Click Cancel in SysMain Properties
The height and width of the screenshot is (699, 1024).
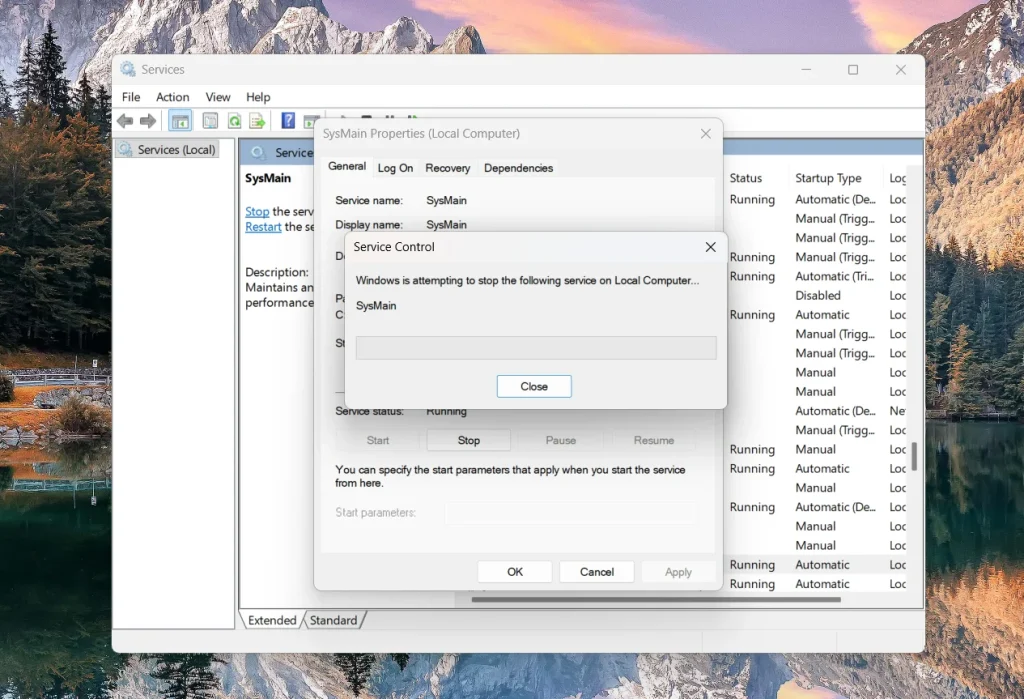point(597,572)
